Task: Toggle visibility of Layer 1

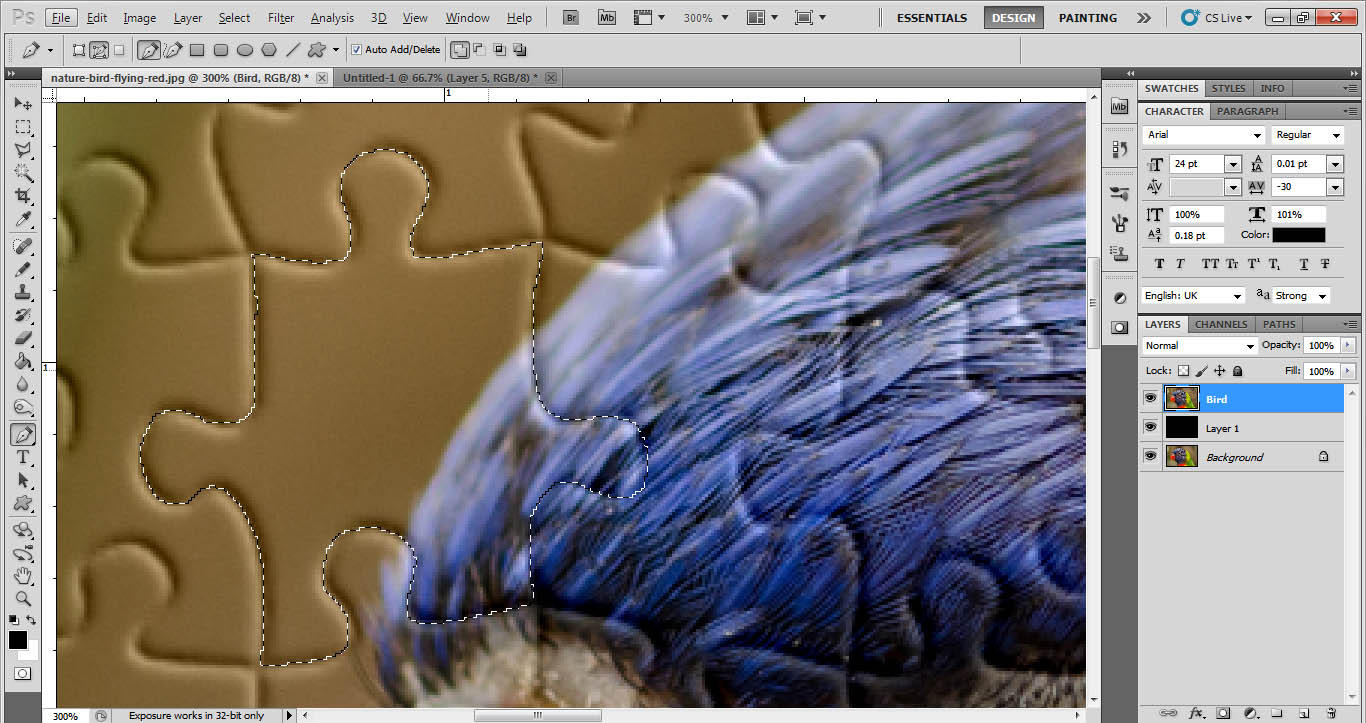Action: pyautogui.click(x=1150, y=427)
